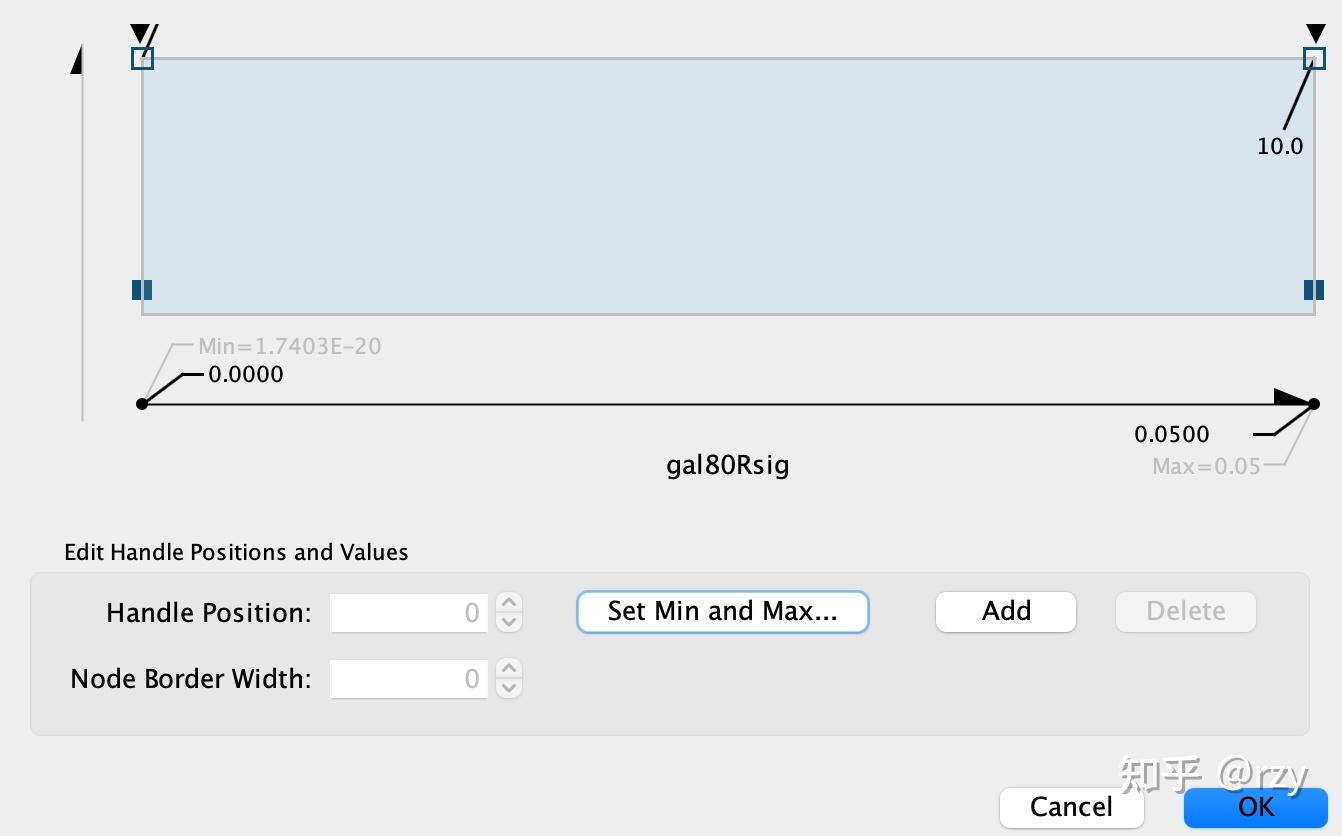Click the Node Border Width input field
Screen dimensions: 1342x836
tap(408, 679)
